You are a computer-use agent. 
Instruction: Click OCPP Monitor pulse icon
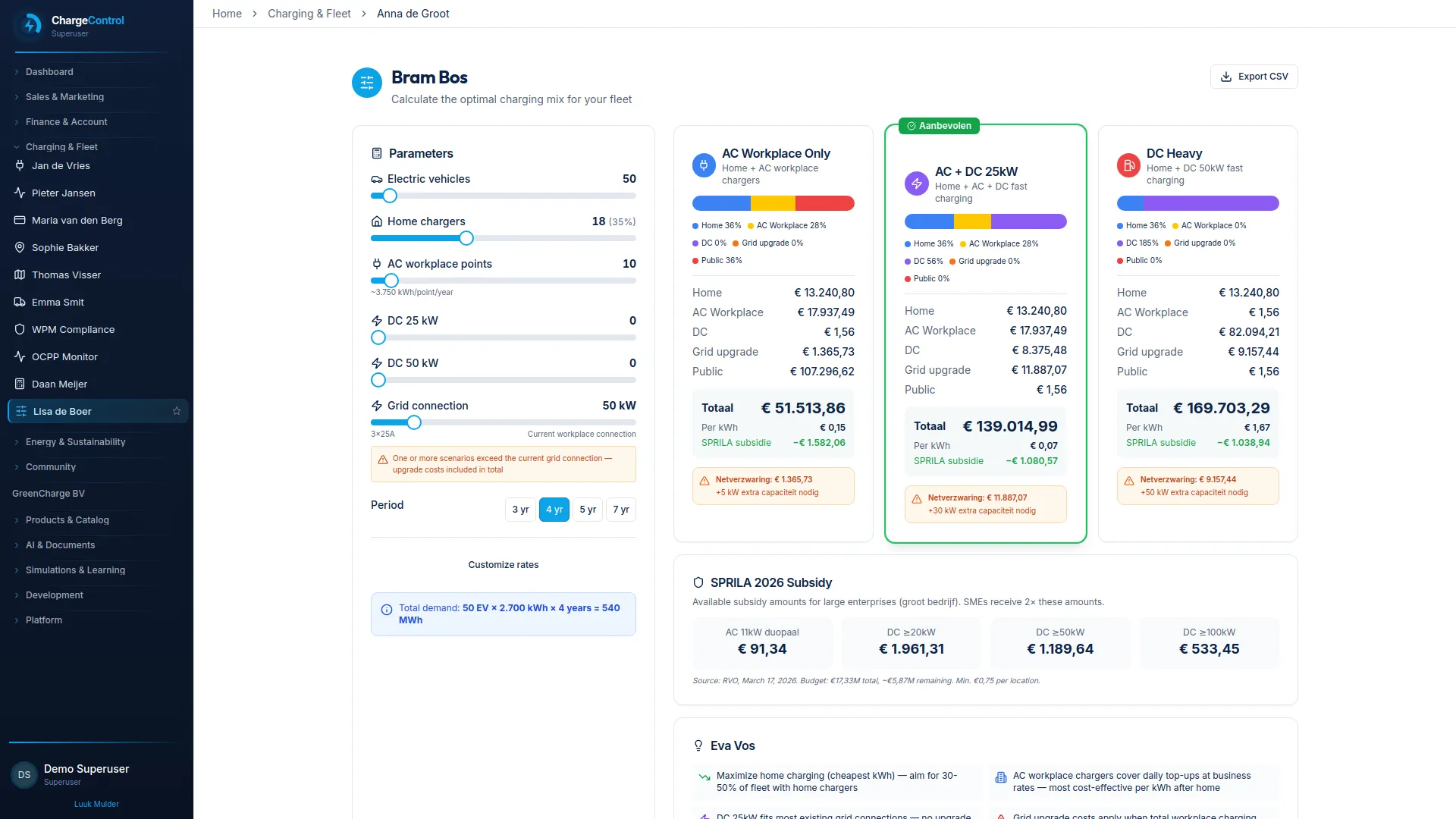20,357
